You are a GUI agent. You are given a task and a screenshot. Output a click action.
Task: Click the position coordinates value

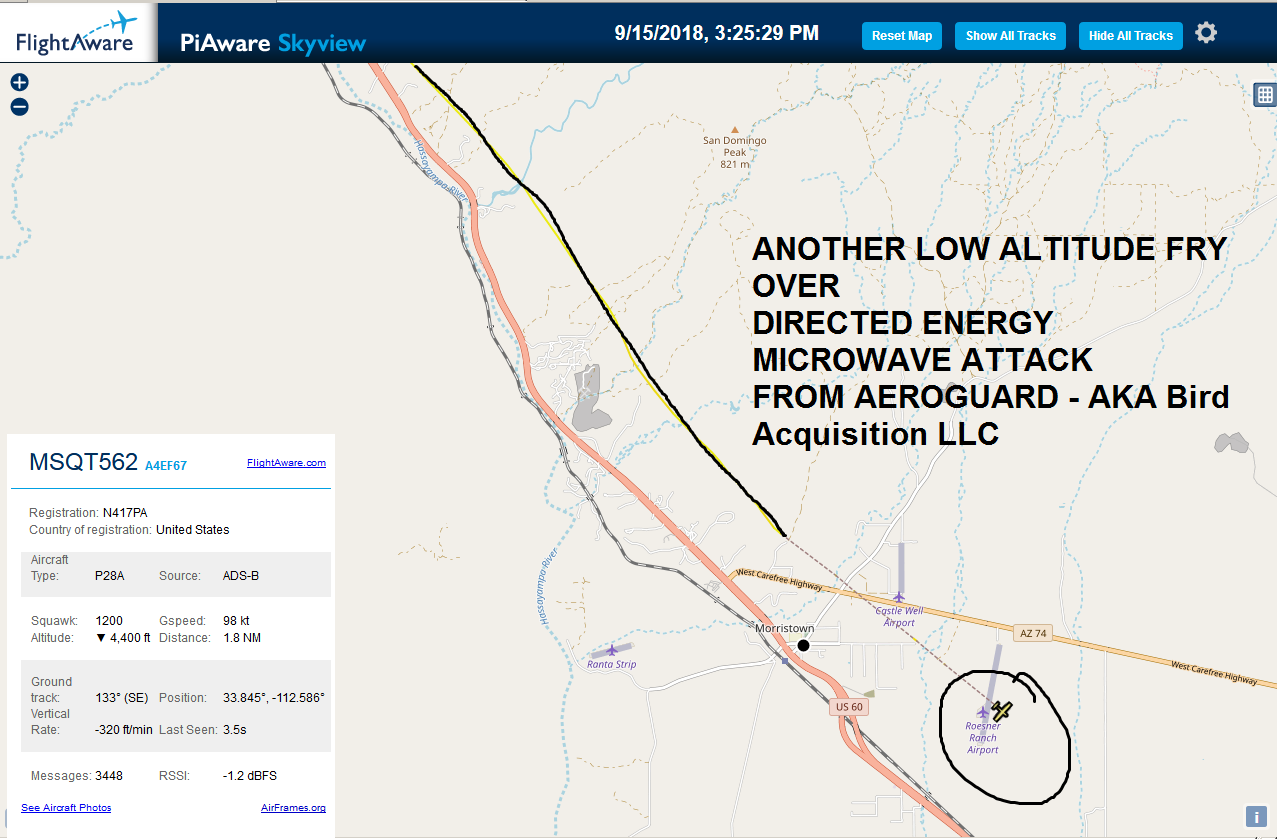(x=274, y=698)
